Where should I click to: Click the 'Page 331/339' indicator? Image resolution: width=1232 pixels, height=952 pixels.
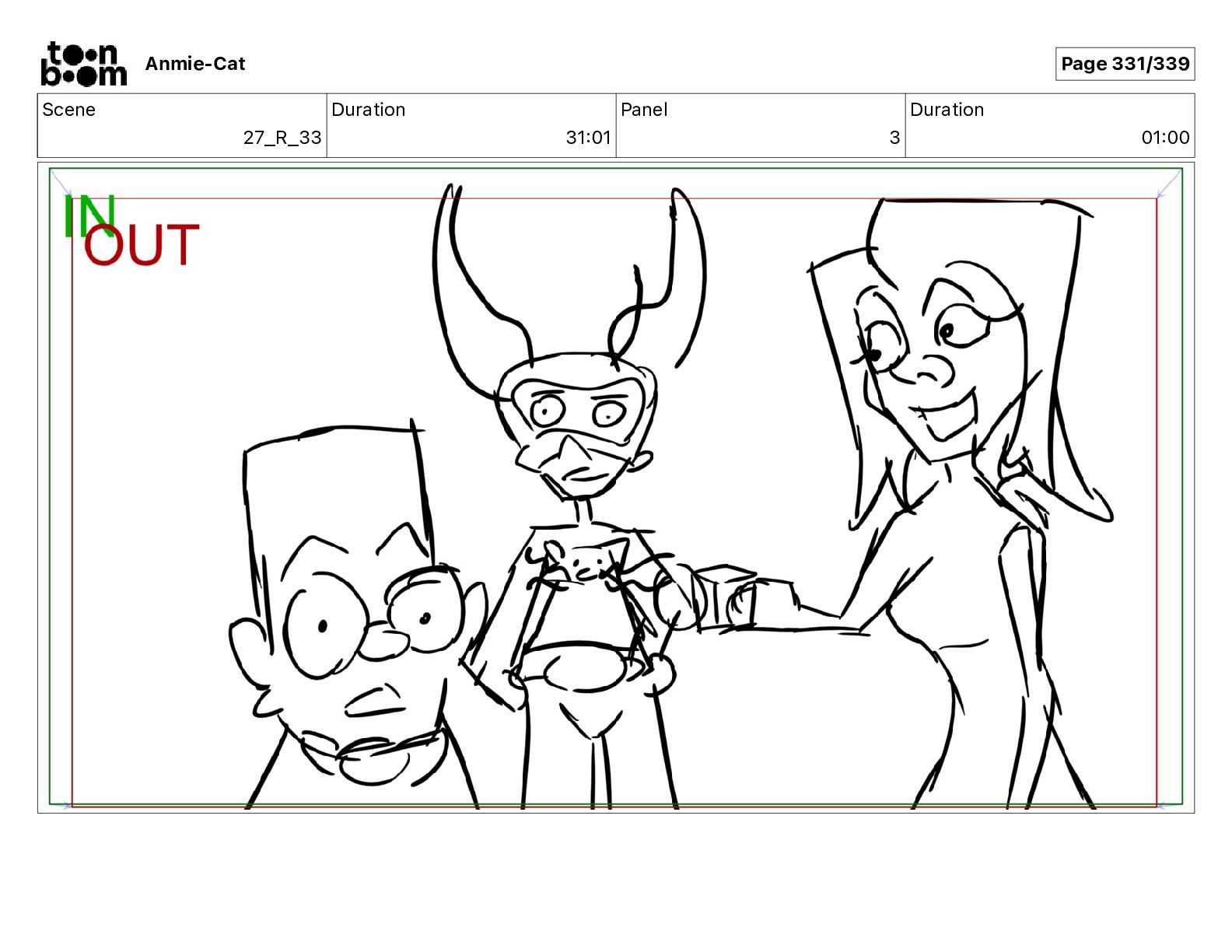(1125, 64)
